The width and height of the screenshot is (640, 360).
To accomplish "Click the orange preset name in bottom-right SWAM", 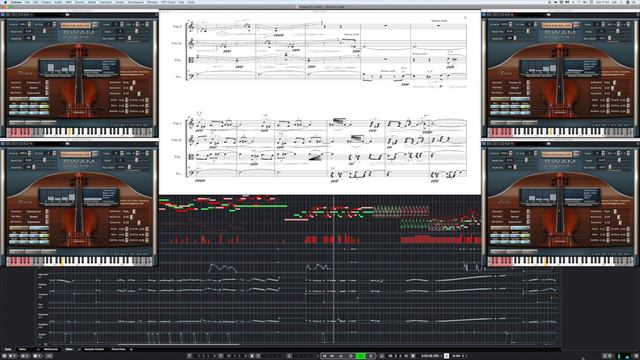I will (557, 154).
